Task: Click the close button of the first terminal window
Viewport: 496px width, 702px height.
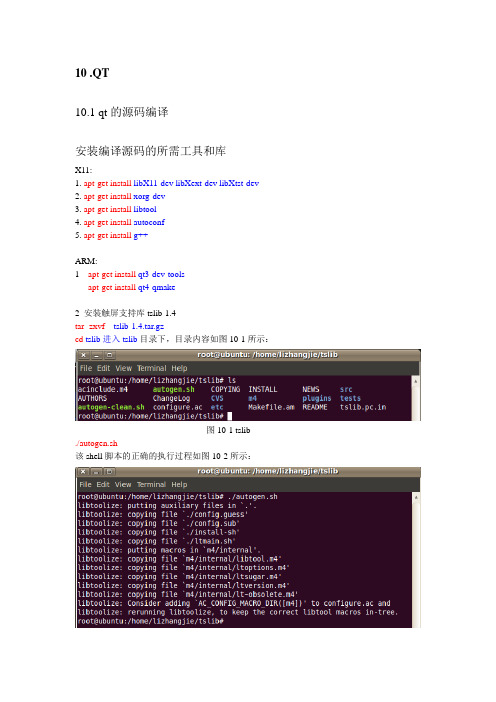Action: click(x=83, y=355)
